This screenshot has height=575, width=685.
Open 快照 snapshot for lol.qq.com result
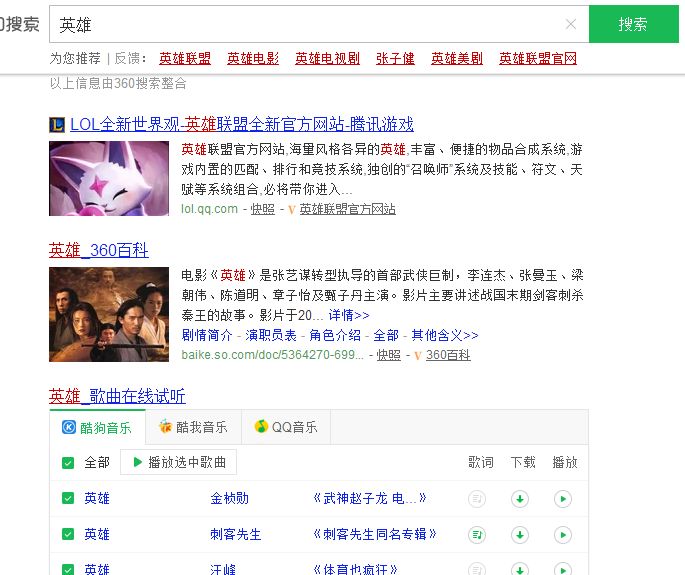point(263,209)
